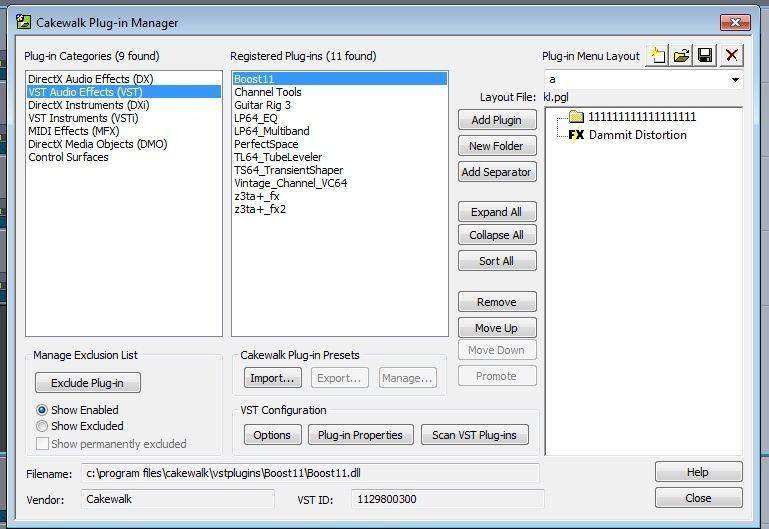
Task: Click the Add Separator button
Action: (497, 172)
